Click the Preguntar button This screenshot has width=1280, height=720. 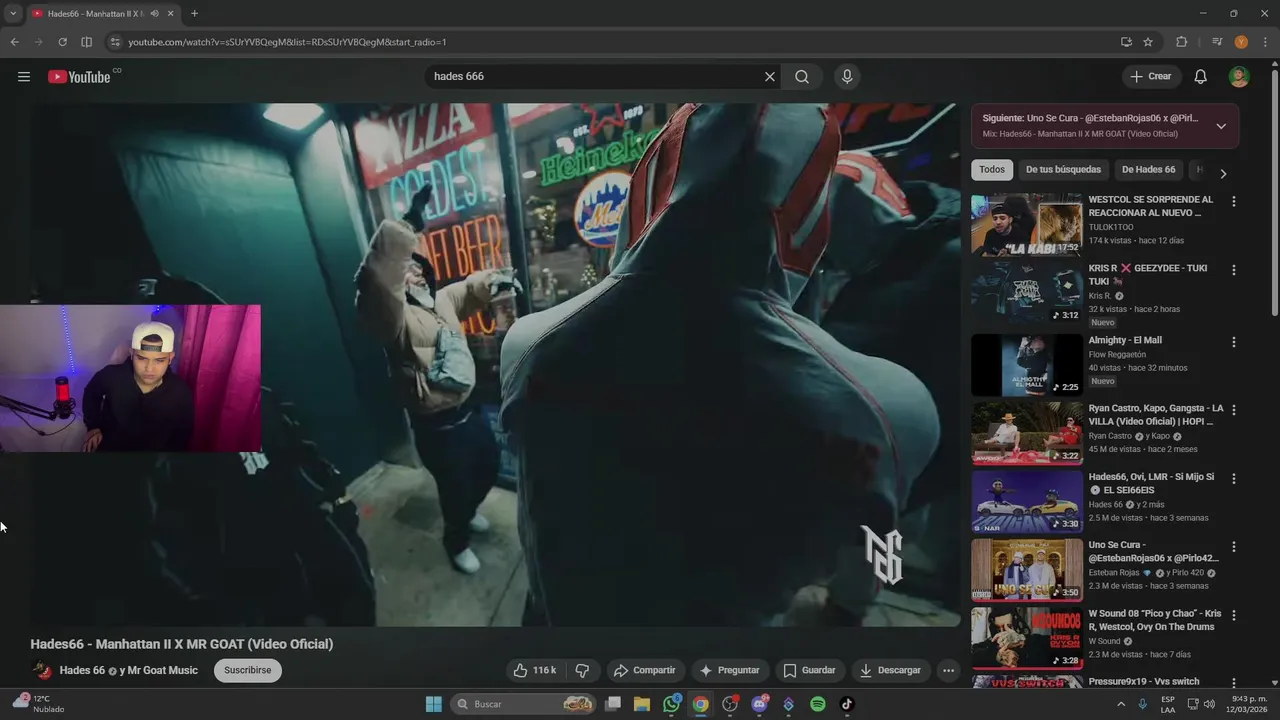tap(730, 670)
